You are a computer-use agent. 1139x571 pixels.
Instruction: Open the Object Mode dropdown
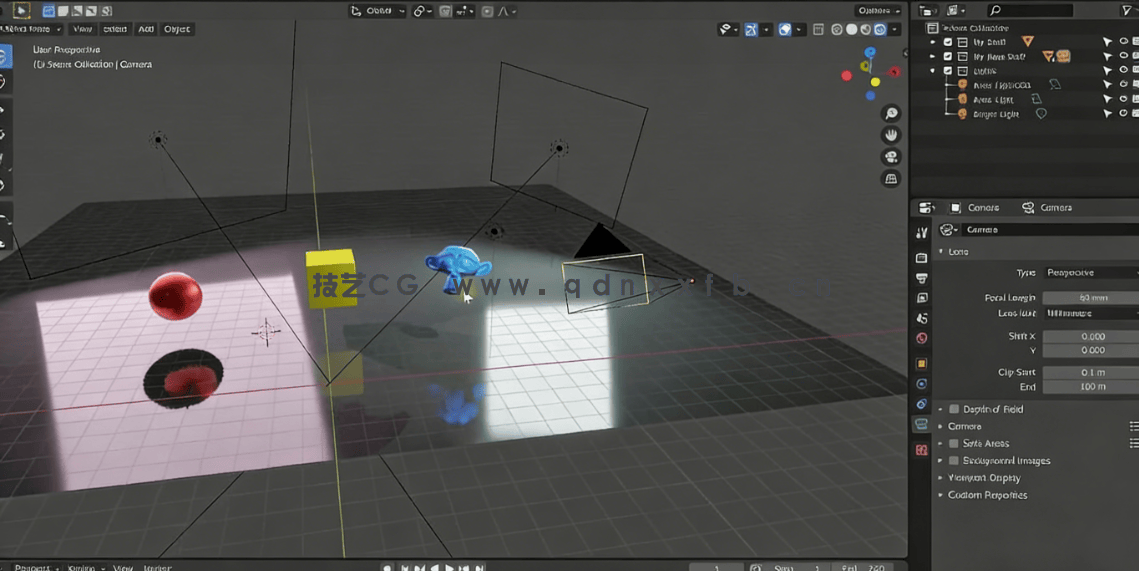coord(32,29)
